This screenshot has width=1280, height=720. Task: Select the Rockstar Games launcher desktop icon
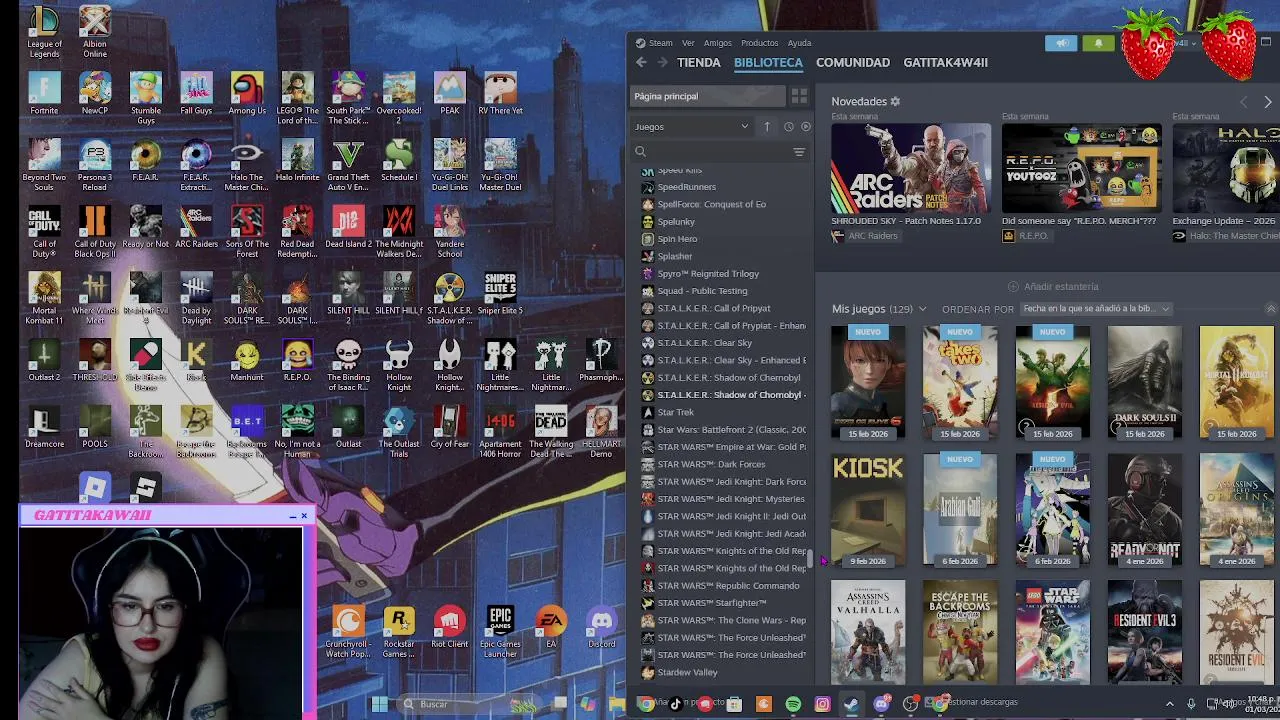point(398,632)
